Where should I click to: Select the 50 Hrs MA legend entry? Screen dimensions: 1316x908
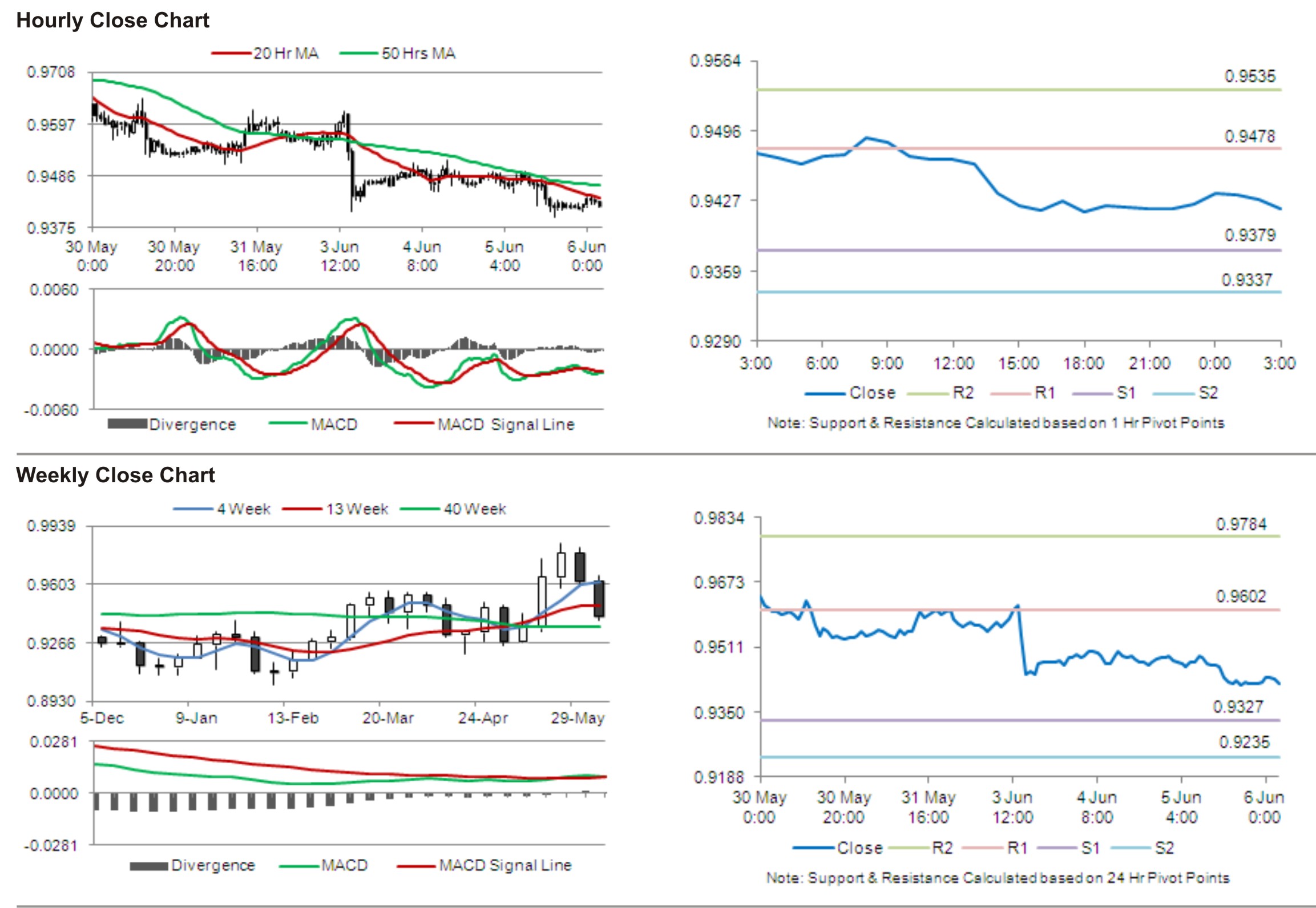[x=398, y=54]
